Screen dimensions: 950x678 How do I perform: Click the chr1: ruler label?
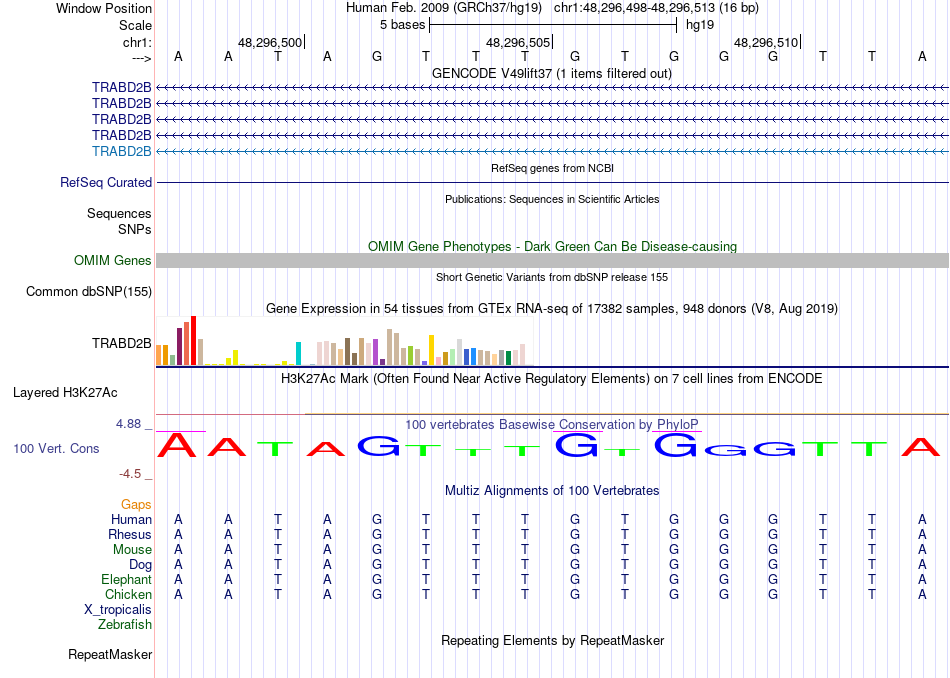pyautogui.click(x=137, y=42)
